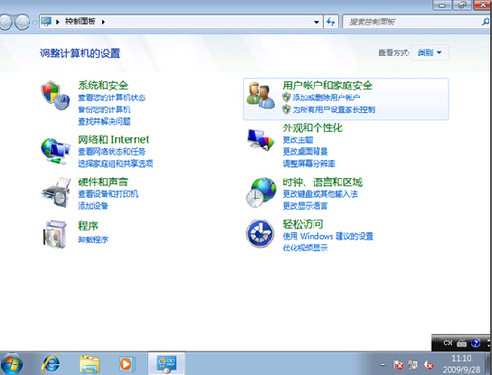Open the 网络和 Internet category link
Screen dimensions: 492x375
pyautogui.click(x=113, y=139)
